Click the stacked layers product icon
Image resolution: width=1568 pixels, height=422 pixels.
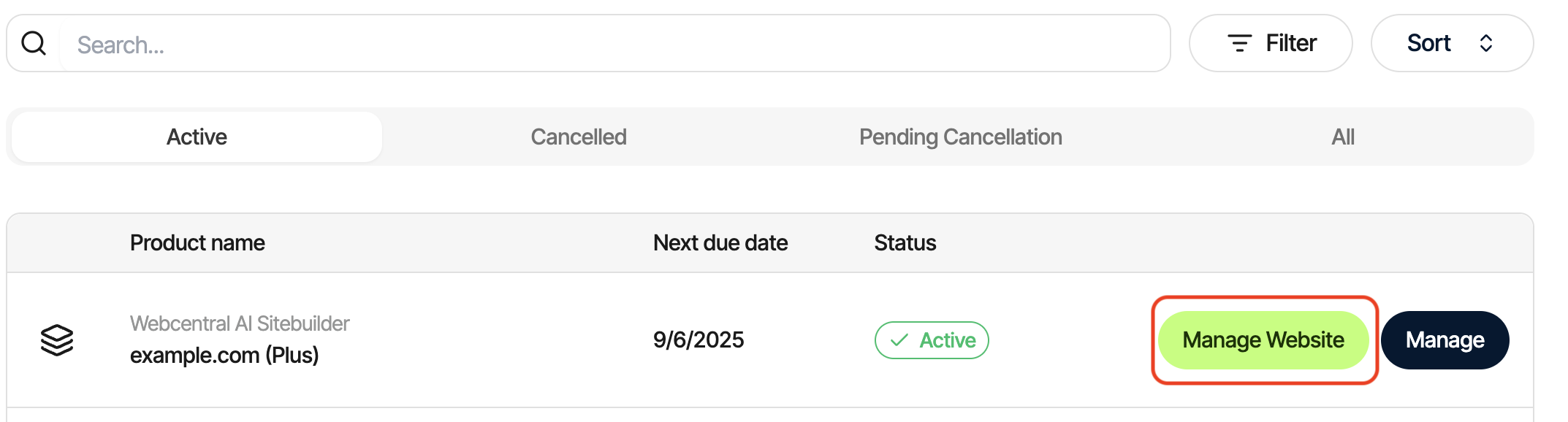tap(57, 340)
